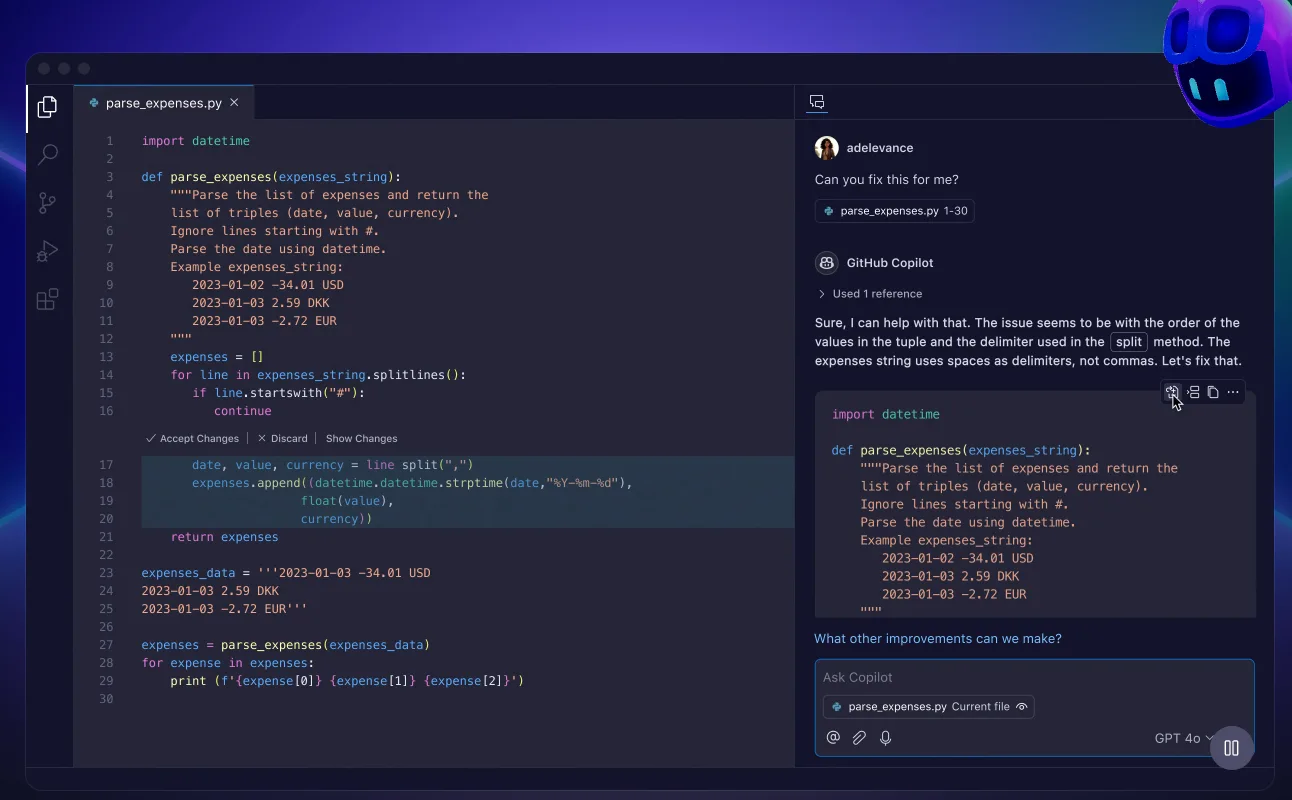The height and width of the screenshot is (800, 1292).
Task: Open the GPT 4o model picker
Action: [x=1184, y=738]
